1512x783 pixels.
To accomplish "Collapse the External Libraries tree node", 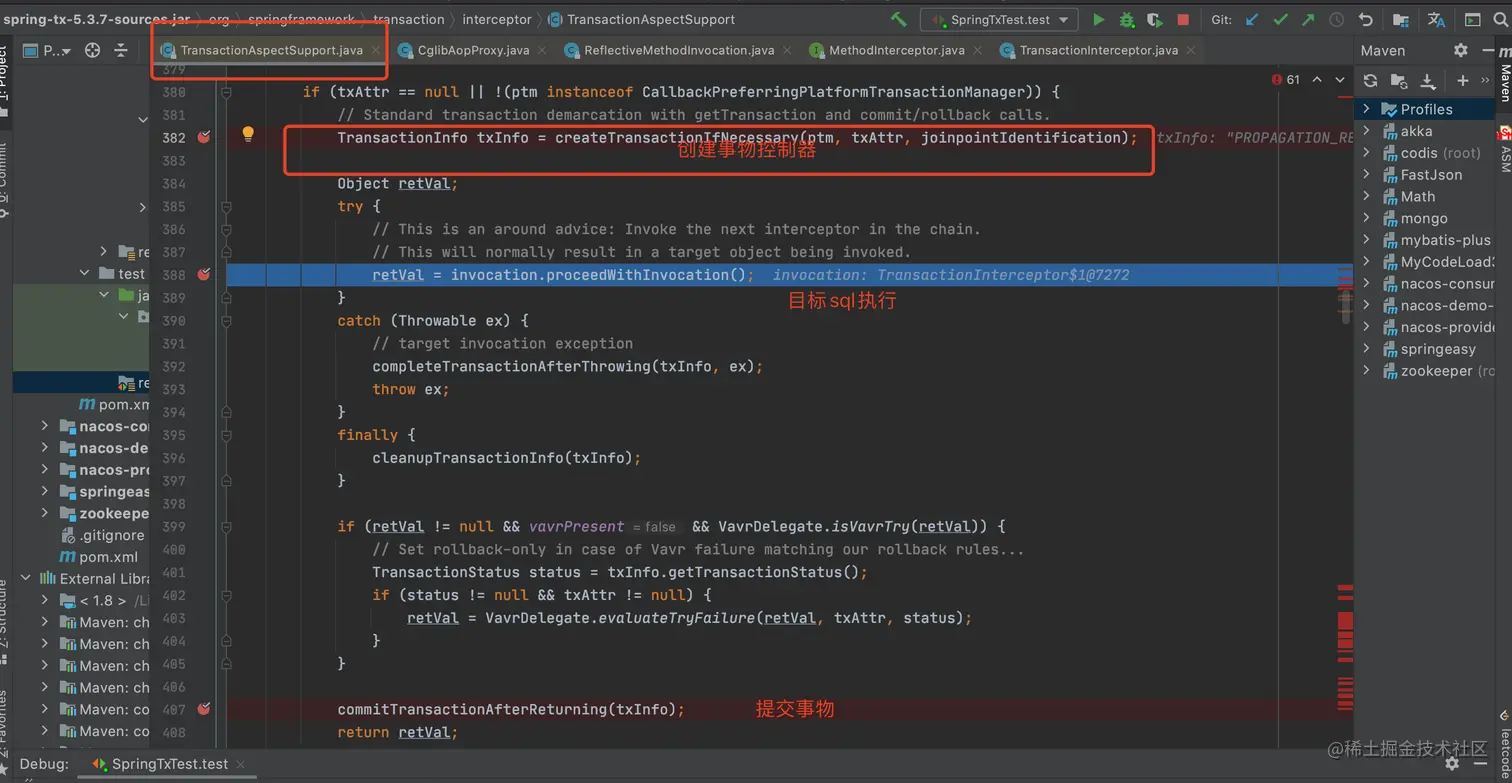I will [24, 578].
